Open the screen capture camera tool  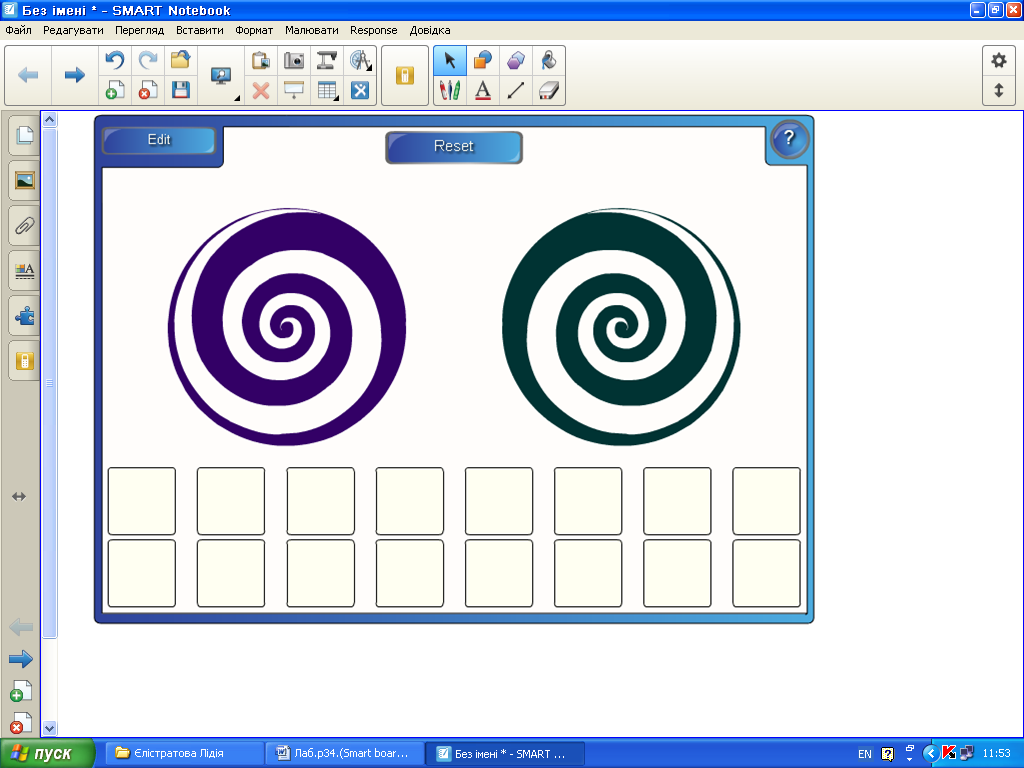294,60
